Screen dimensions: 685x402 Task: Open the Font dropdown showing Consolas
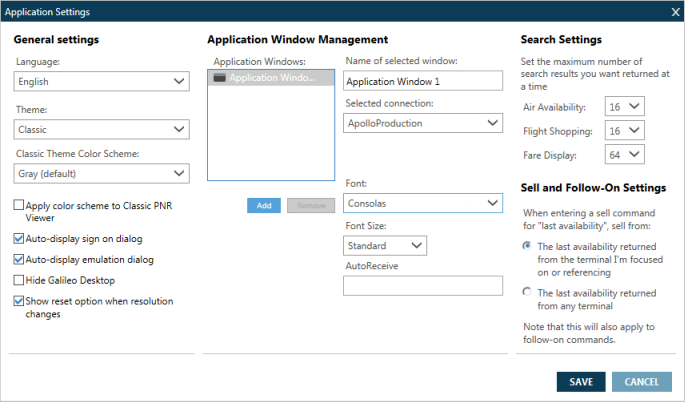coord(423,203)
